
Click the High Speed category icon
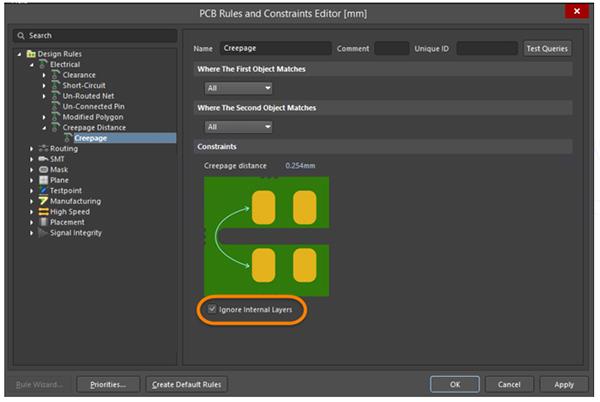pos(43,212)
